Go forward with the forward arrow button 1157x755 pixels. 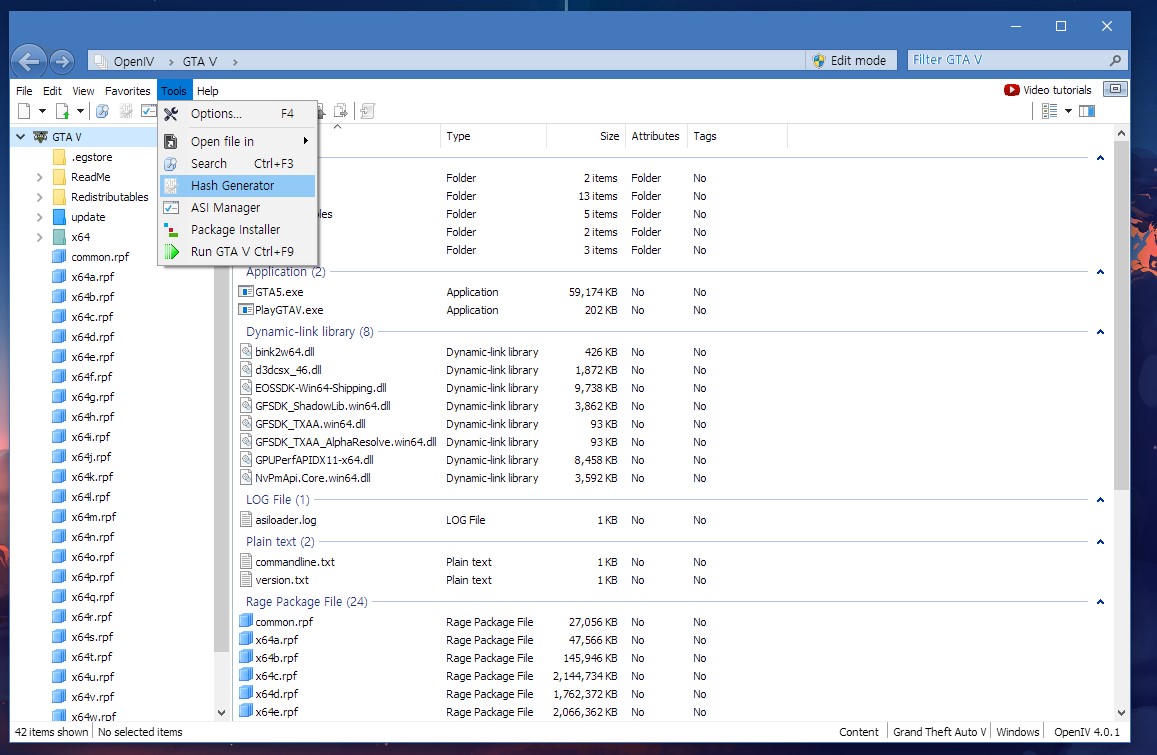coord(63,61)
